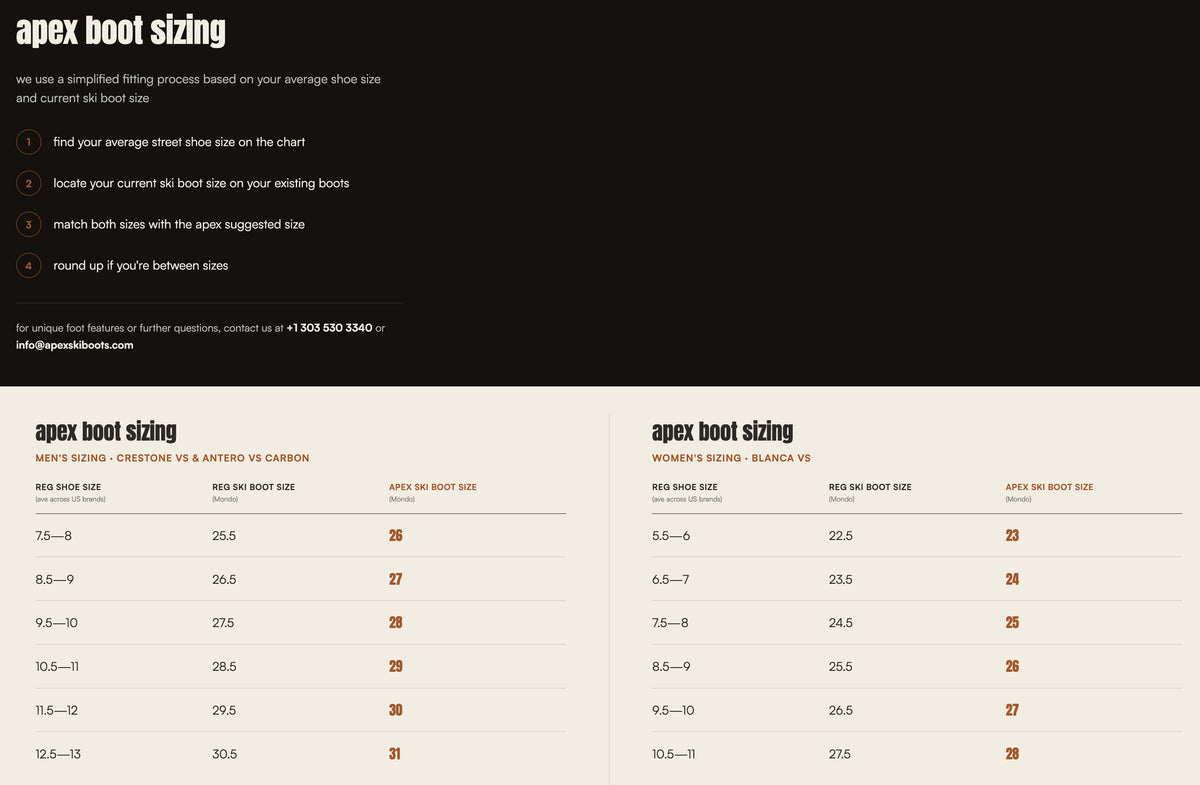The width and height of the screenshot is (1200, 785).
Task: Click 'find your average street shoe size on the chart'
Action: point(179,142)
